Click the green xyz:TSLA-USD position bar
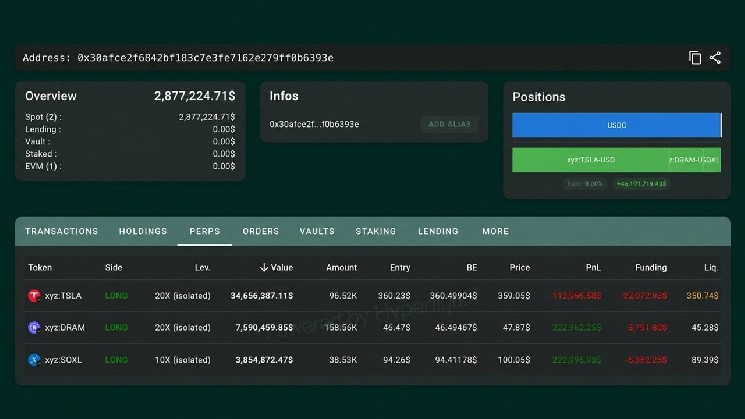Screen dimensions: 745x419 pyautogui.click(x=591, y=160)
